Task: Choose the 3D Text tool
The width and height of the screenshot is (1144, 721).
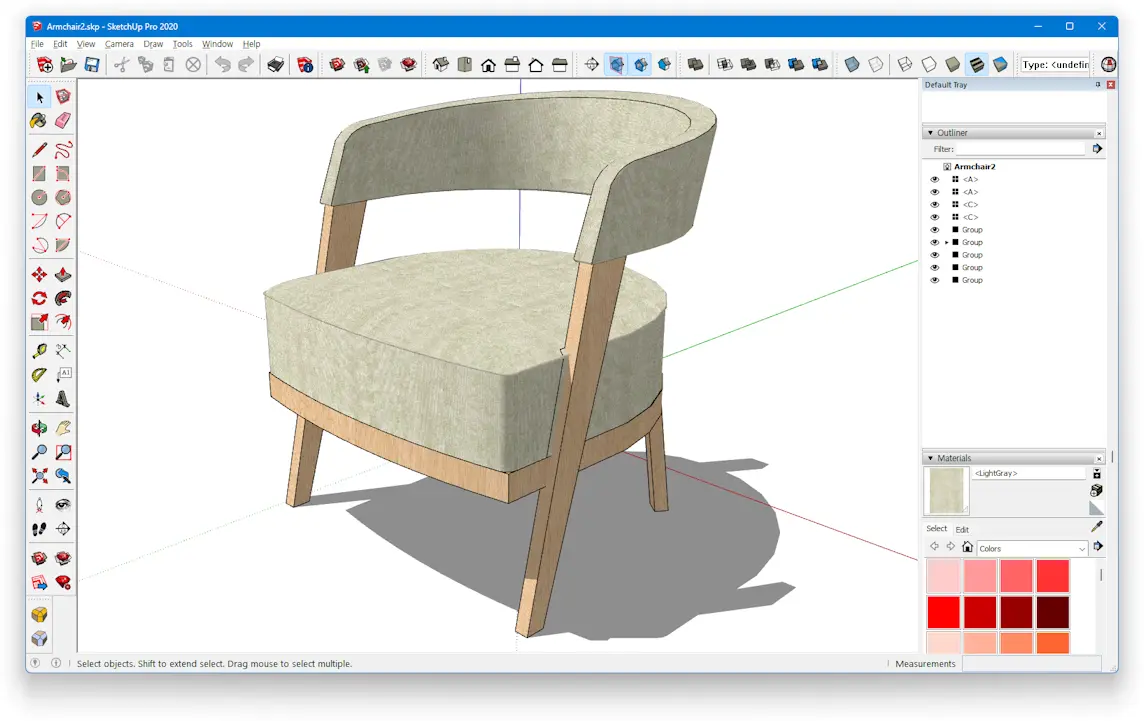Action: pos(63,399)
